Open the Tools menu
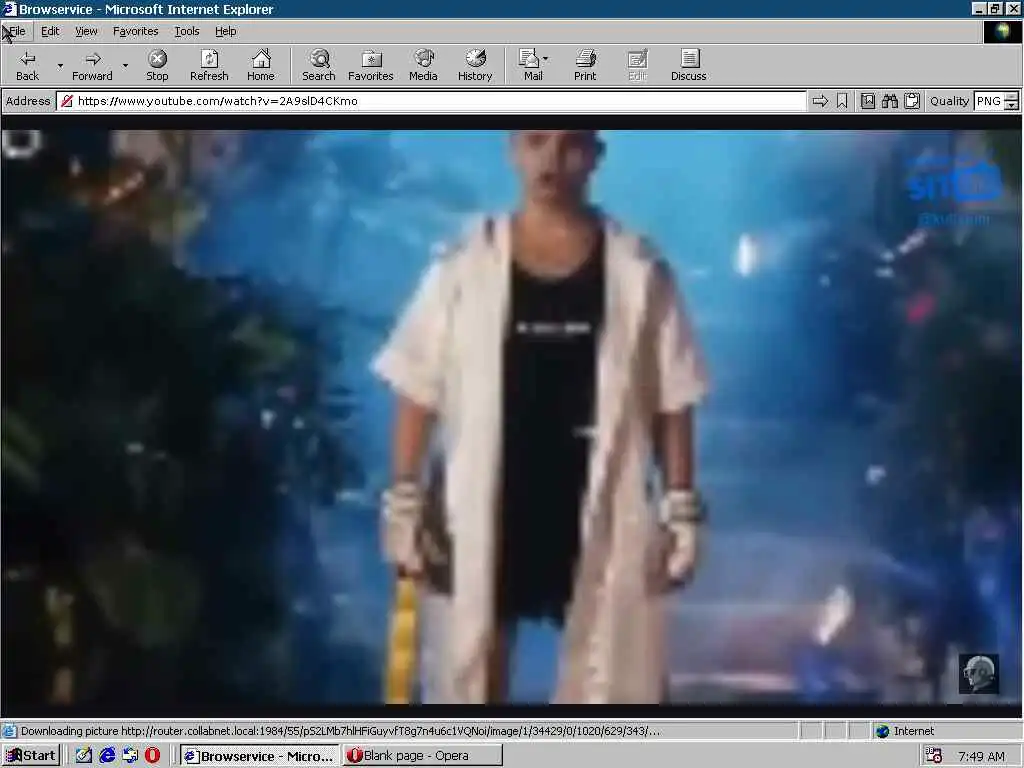 187,31
